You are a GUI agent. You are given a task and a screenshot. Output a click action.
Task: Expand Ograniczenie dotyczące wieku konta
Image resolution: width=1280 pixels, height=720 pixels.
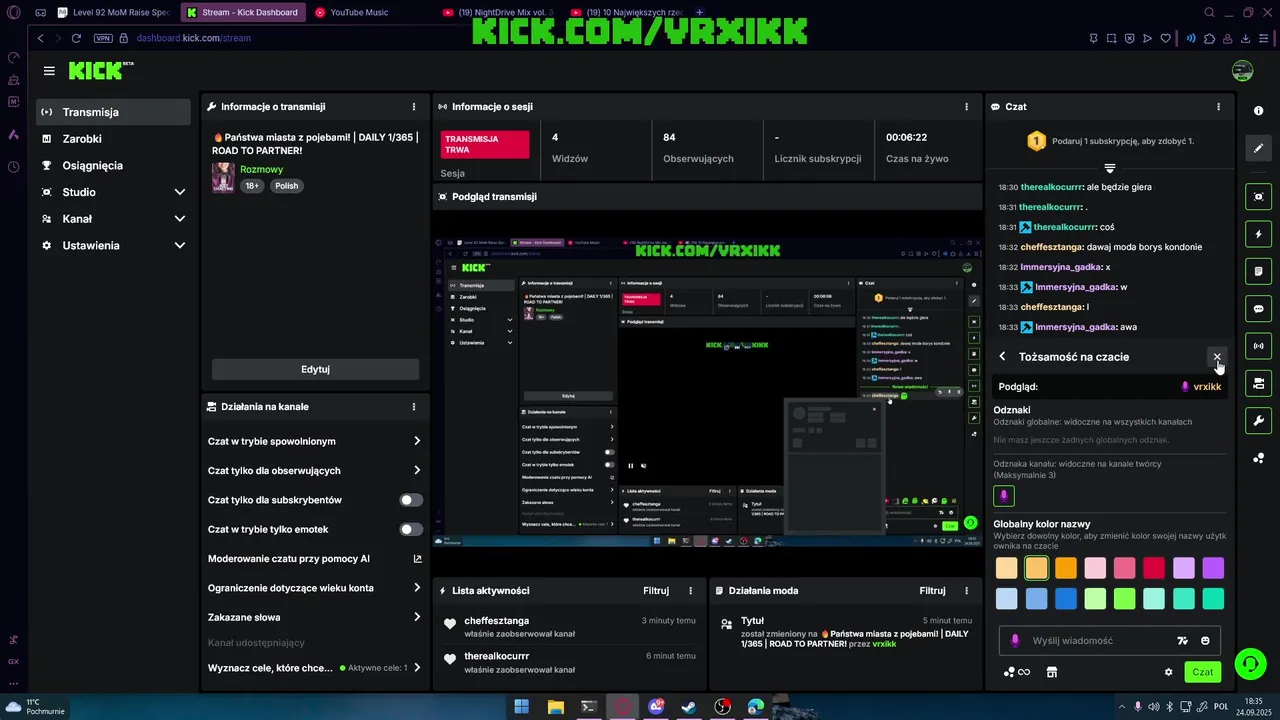(x=314, y=588)
